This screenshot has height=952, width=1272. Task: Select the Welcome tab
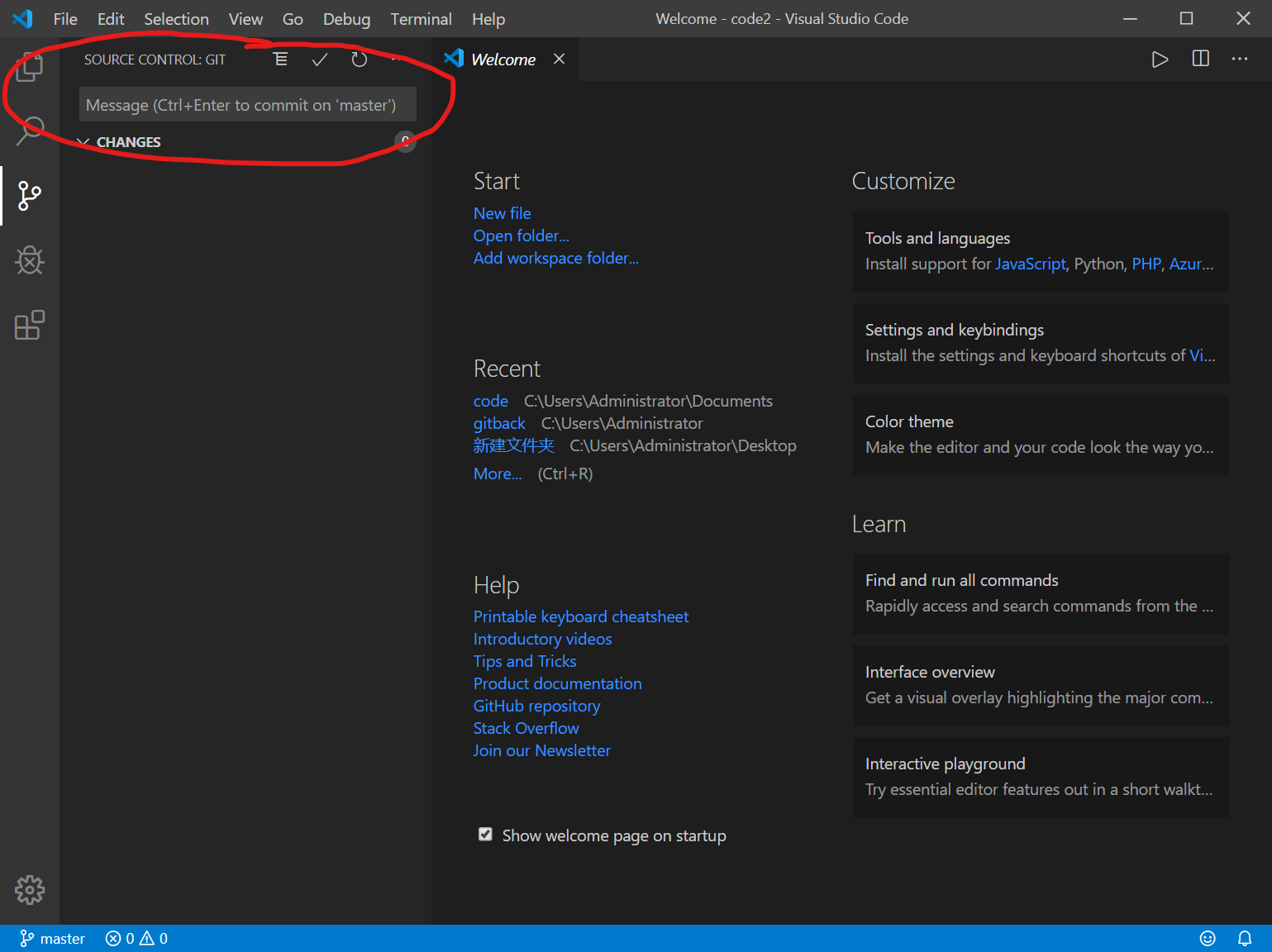point(502,59)
